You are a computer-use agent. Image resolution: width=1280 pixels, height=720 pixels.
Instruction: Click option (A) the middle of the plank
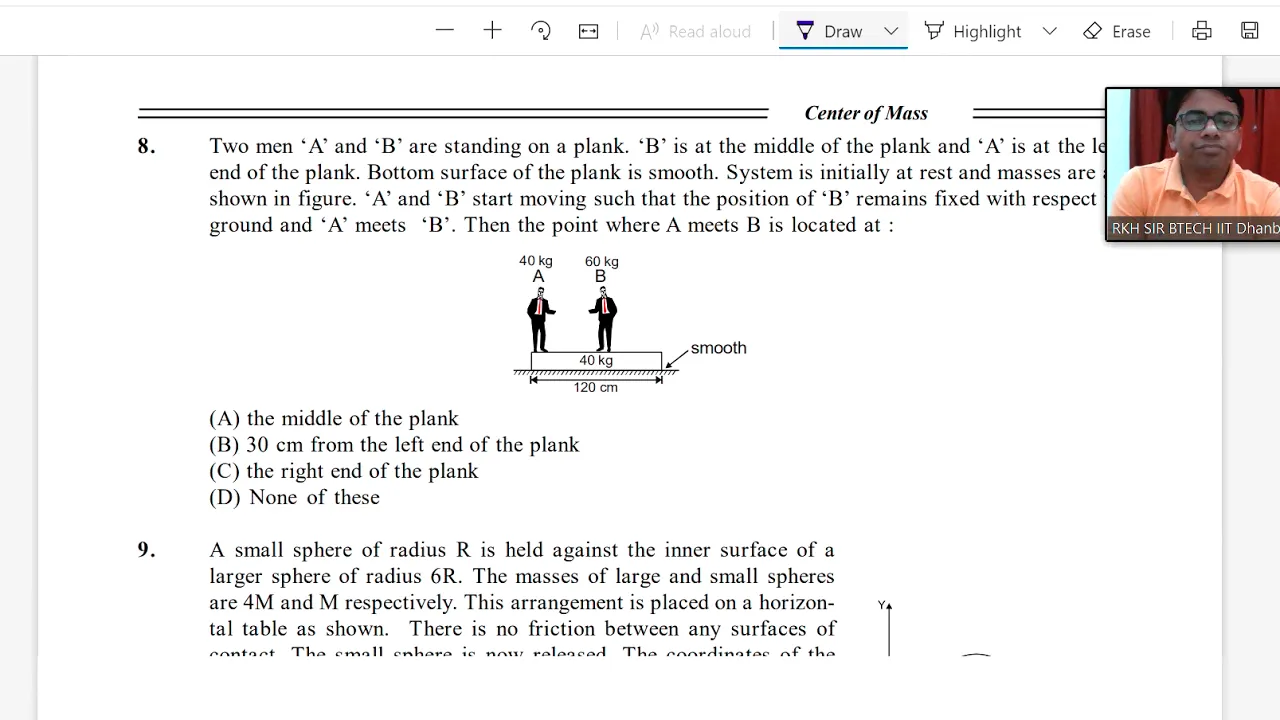(x=334, y=418)
